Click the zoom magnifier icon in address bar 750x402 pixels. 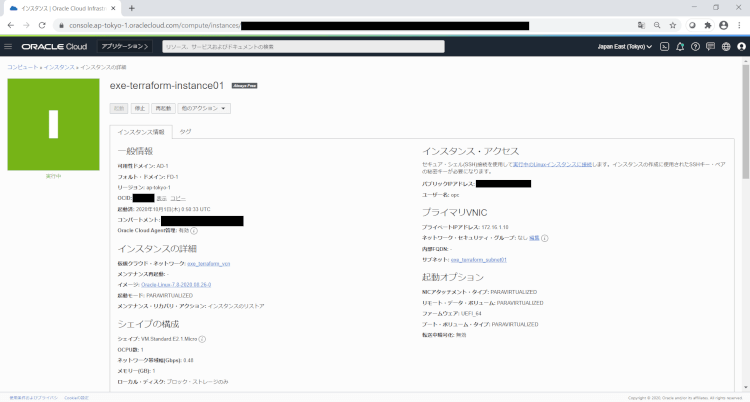(x=657, y=25)
